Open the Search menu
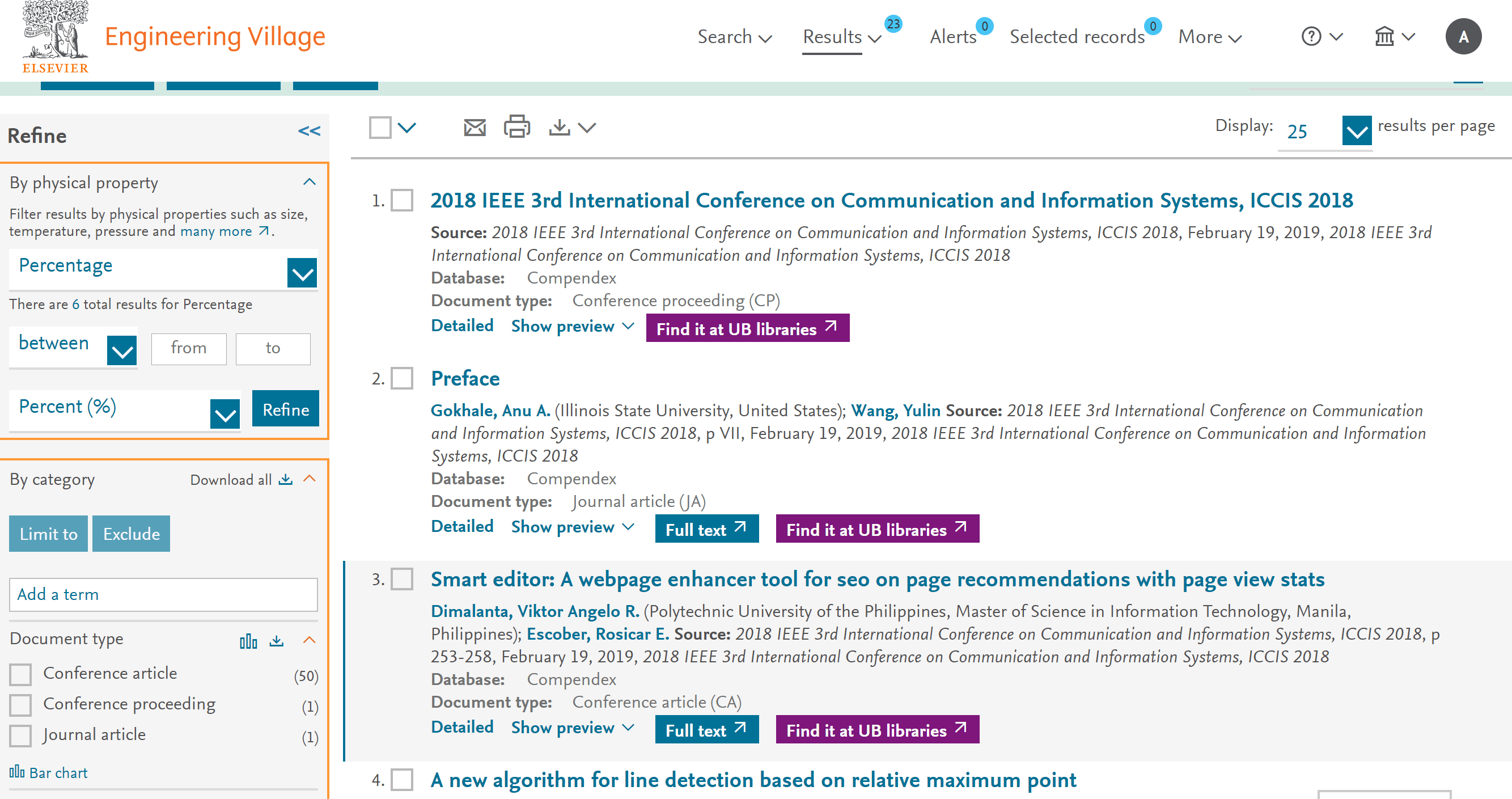This screenshot has width=1512, height=799. tap(734, 36)
